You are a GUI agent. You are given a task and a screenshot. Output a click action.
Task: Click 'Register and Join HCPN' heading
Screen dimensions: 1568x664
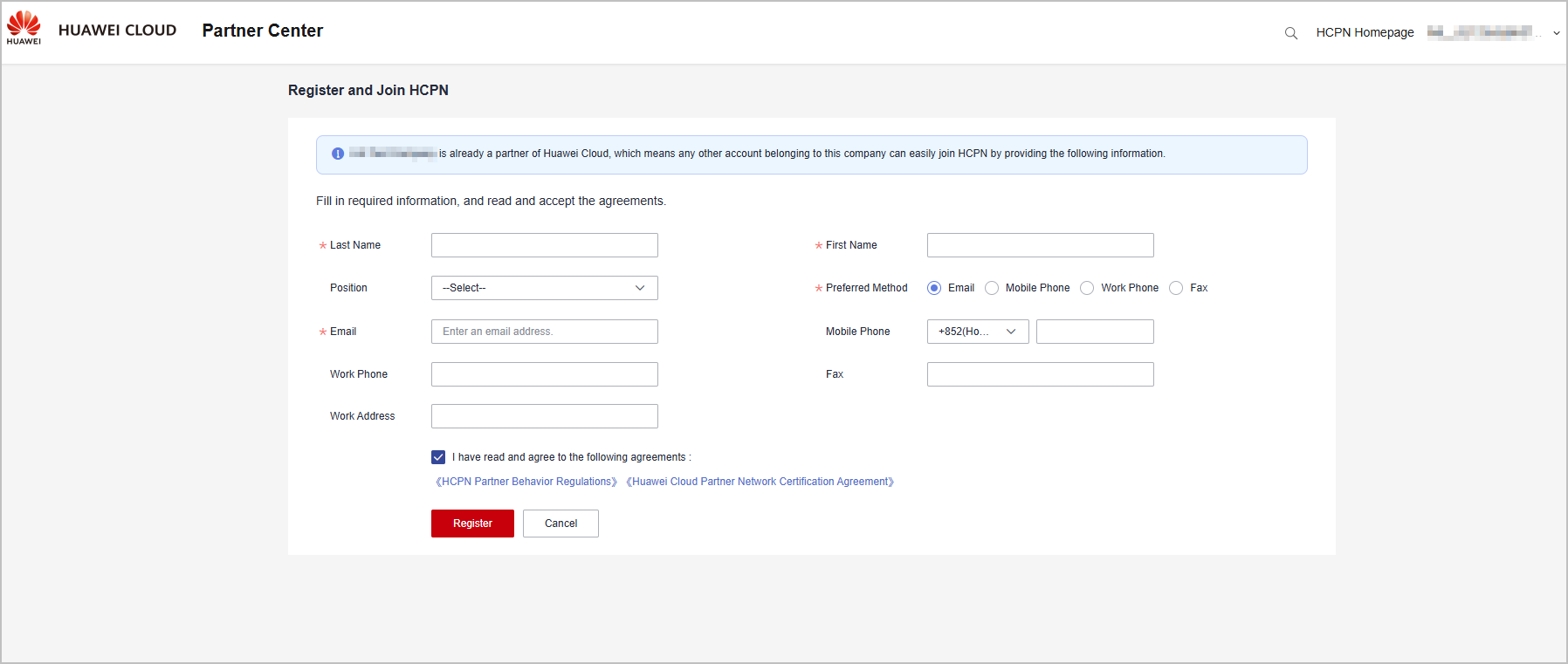click(368, 90)
